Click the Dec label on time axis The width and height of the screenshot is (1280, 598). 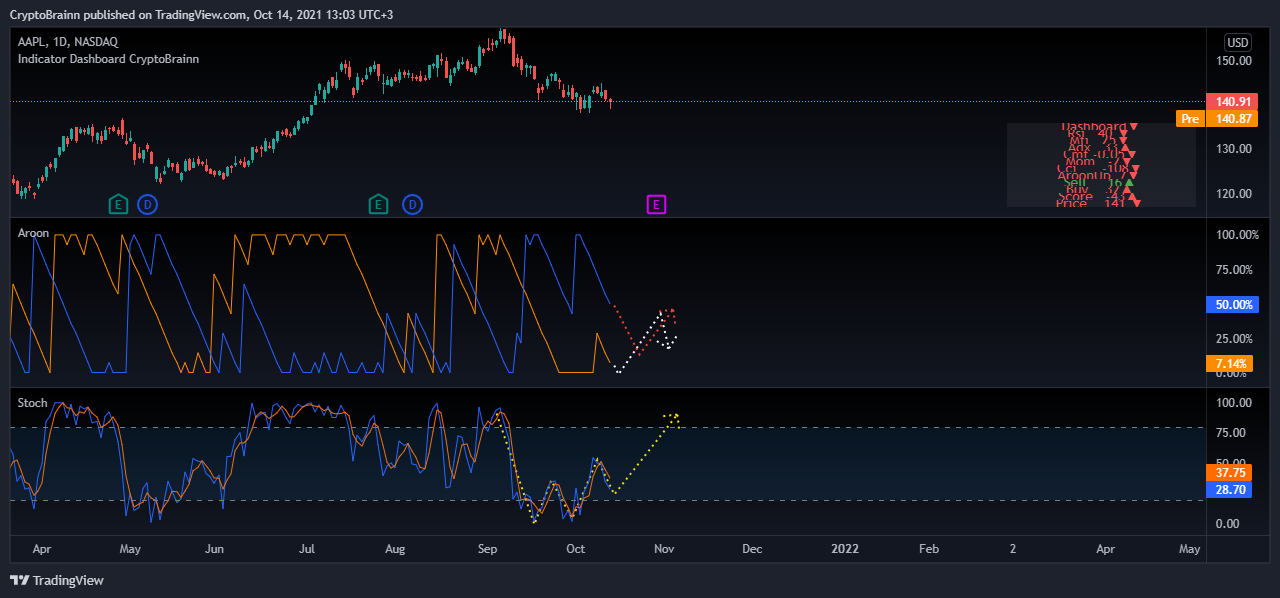(x=752, y=549)
